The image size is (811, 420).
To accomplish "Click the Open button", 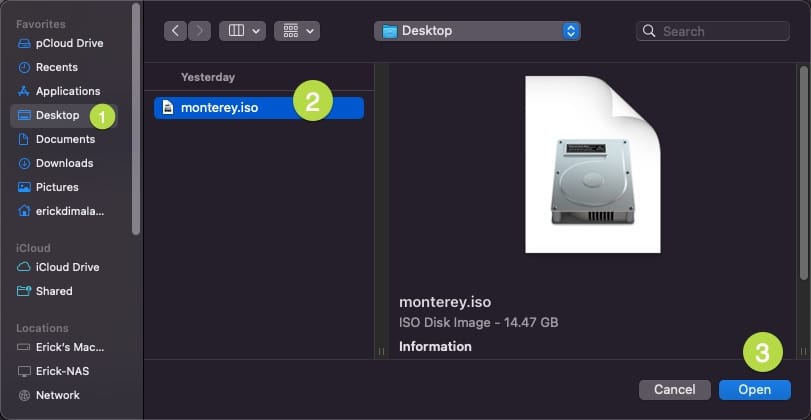I will point(755,390).
